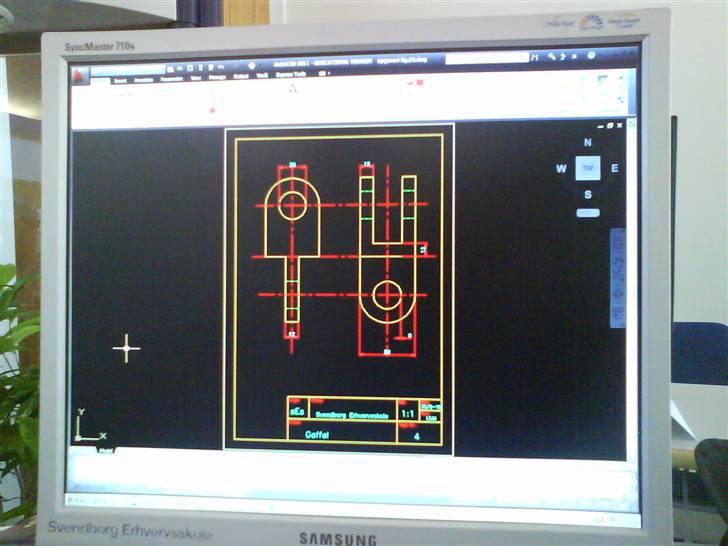Screen dimensions: 728x546
Task: Click E on the ViewCube compass
Action: click(614, 168)
